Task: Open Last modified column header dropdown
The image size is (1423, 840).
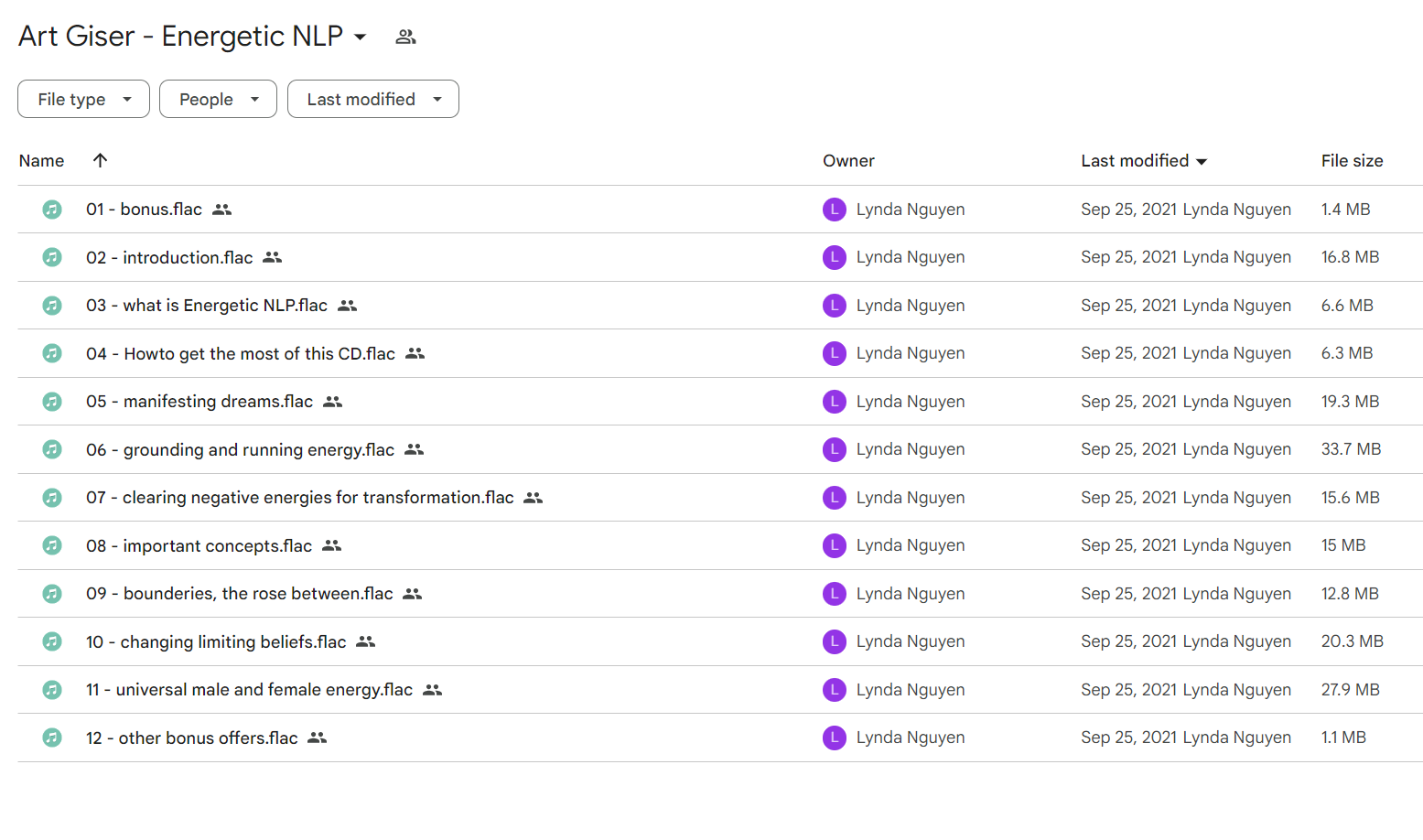Action: pyautogui.click(x=1202, y=162)
